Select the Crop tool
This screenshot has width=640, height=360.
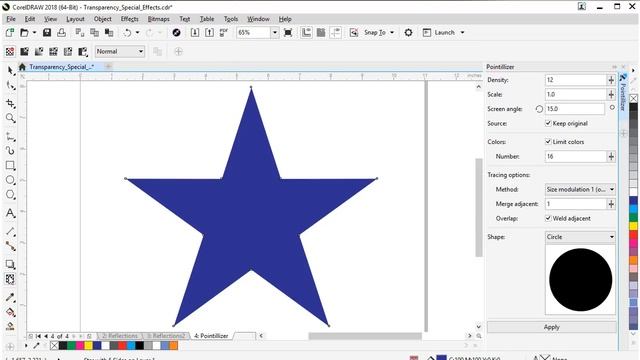point(10,103)
